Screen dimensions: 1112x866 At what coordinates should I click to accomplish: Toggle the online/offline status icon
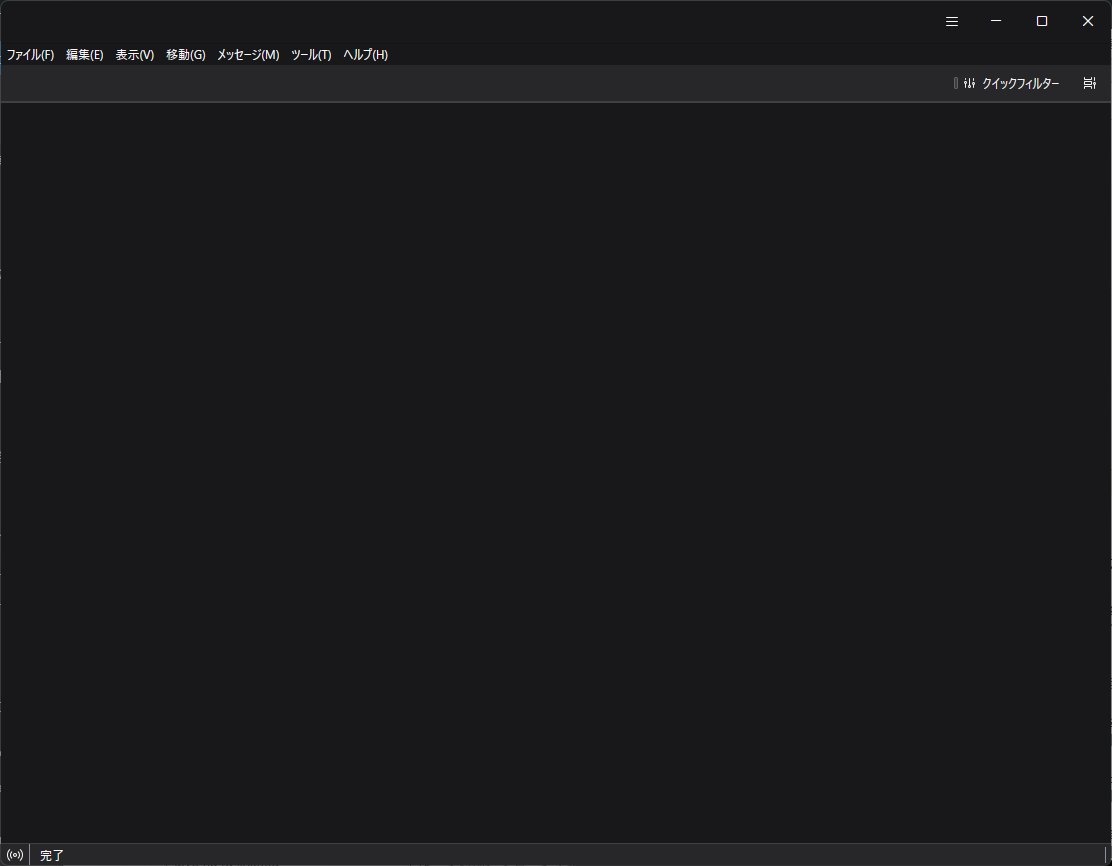15,855
